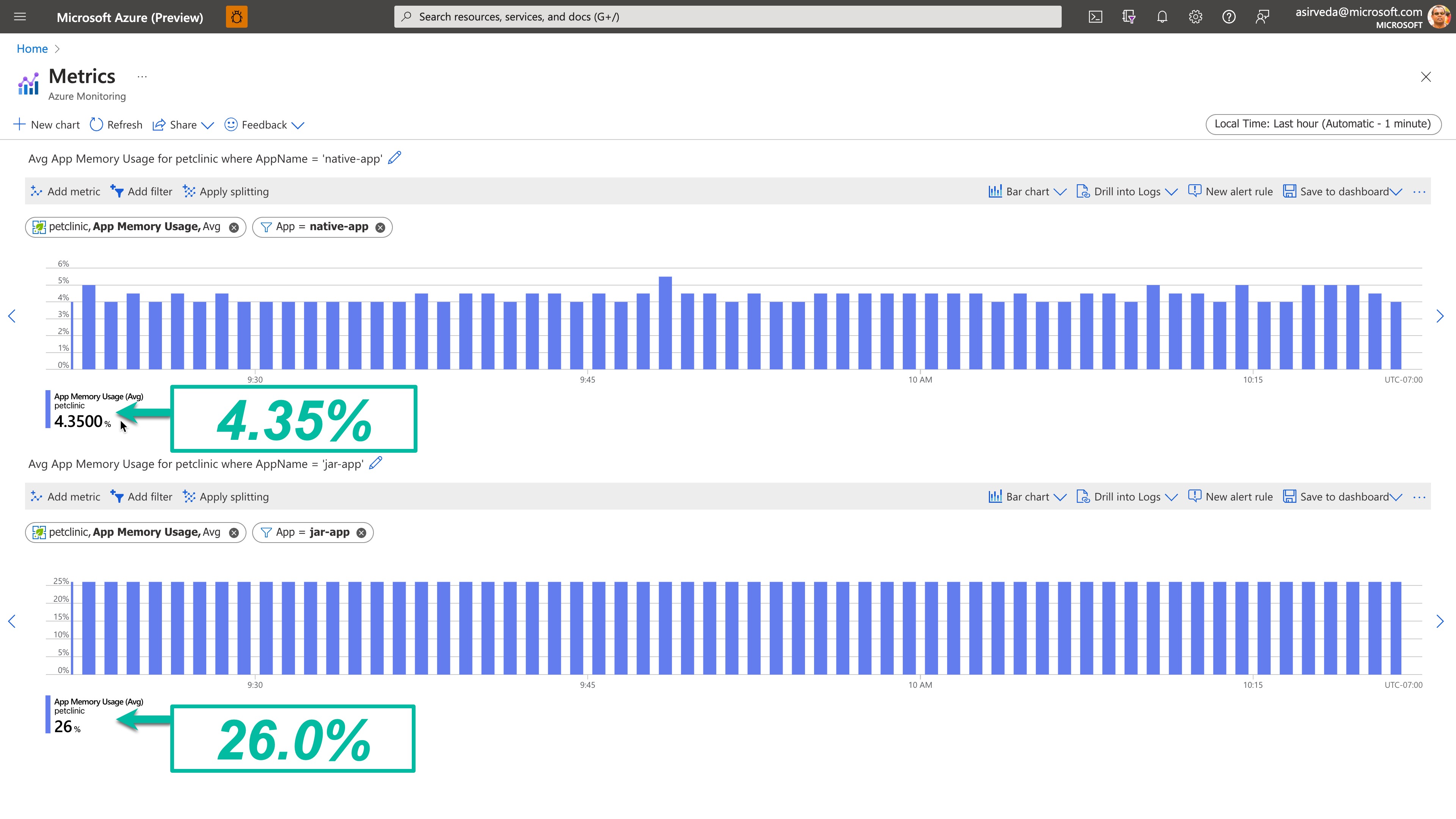The image size is (1456, 819).
Task: Remove the jar-app filter pill
Action: click(361, 532)
